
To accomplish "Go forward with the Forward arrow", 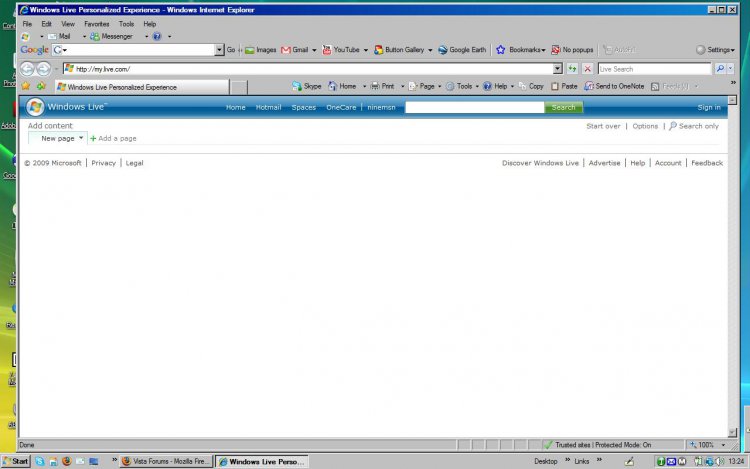I will [43, 69].
